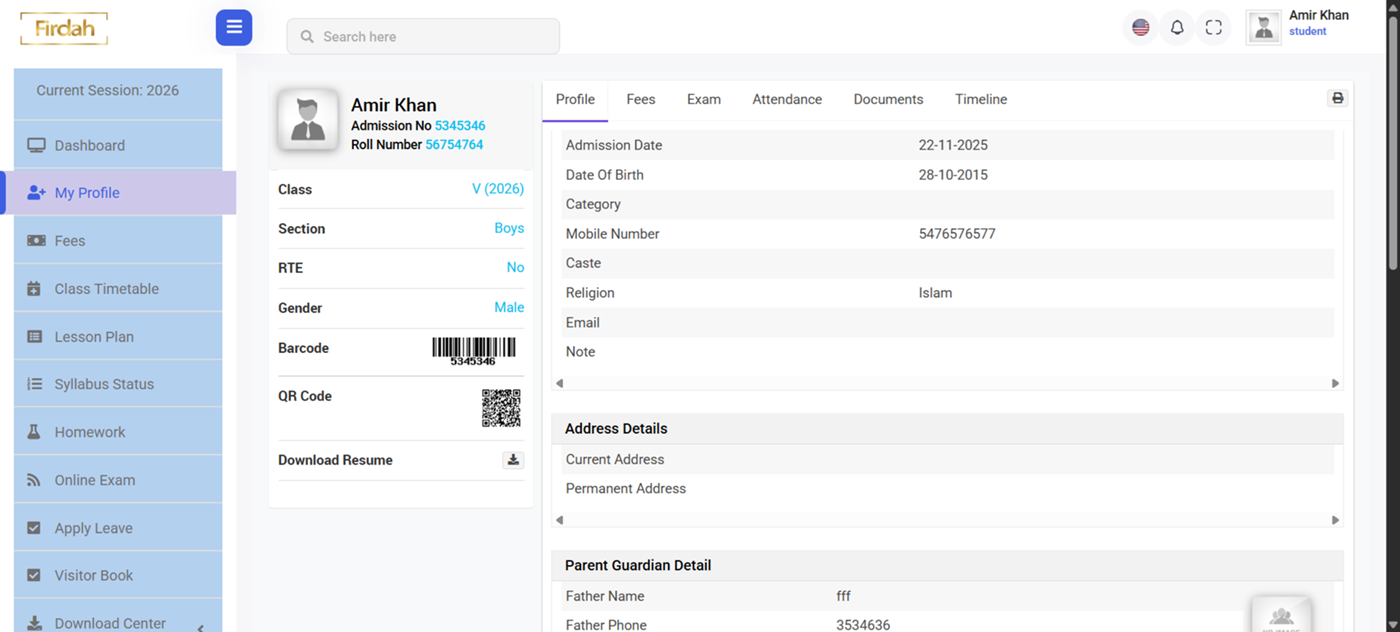Click the student QR code image
Viewport: 1400px width, 632px height.
pyautogui.click(x=501, y=408)
